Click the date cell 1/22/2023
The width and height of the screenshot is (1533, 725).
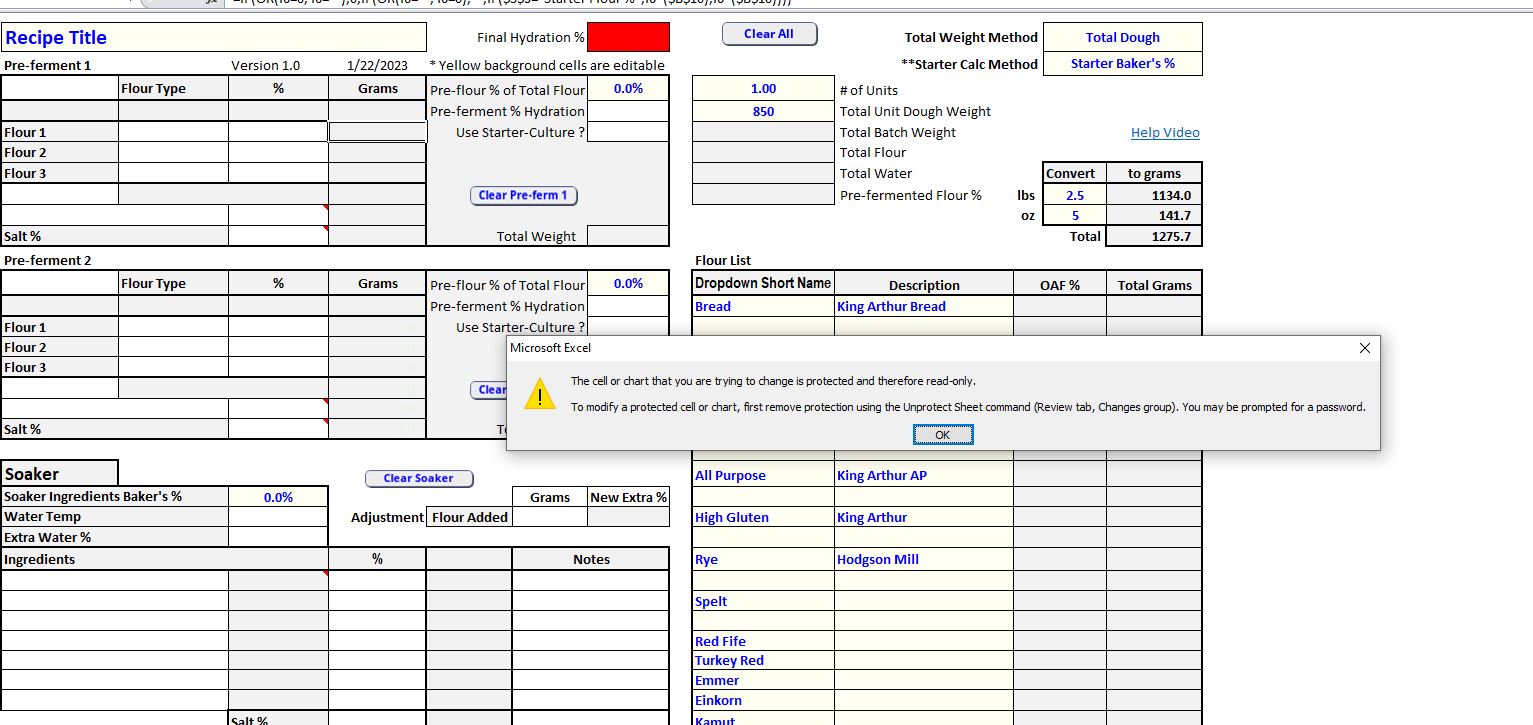pyautogui.click(x=377, y=65)
